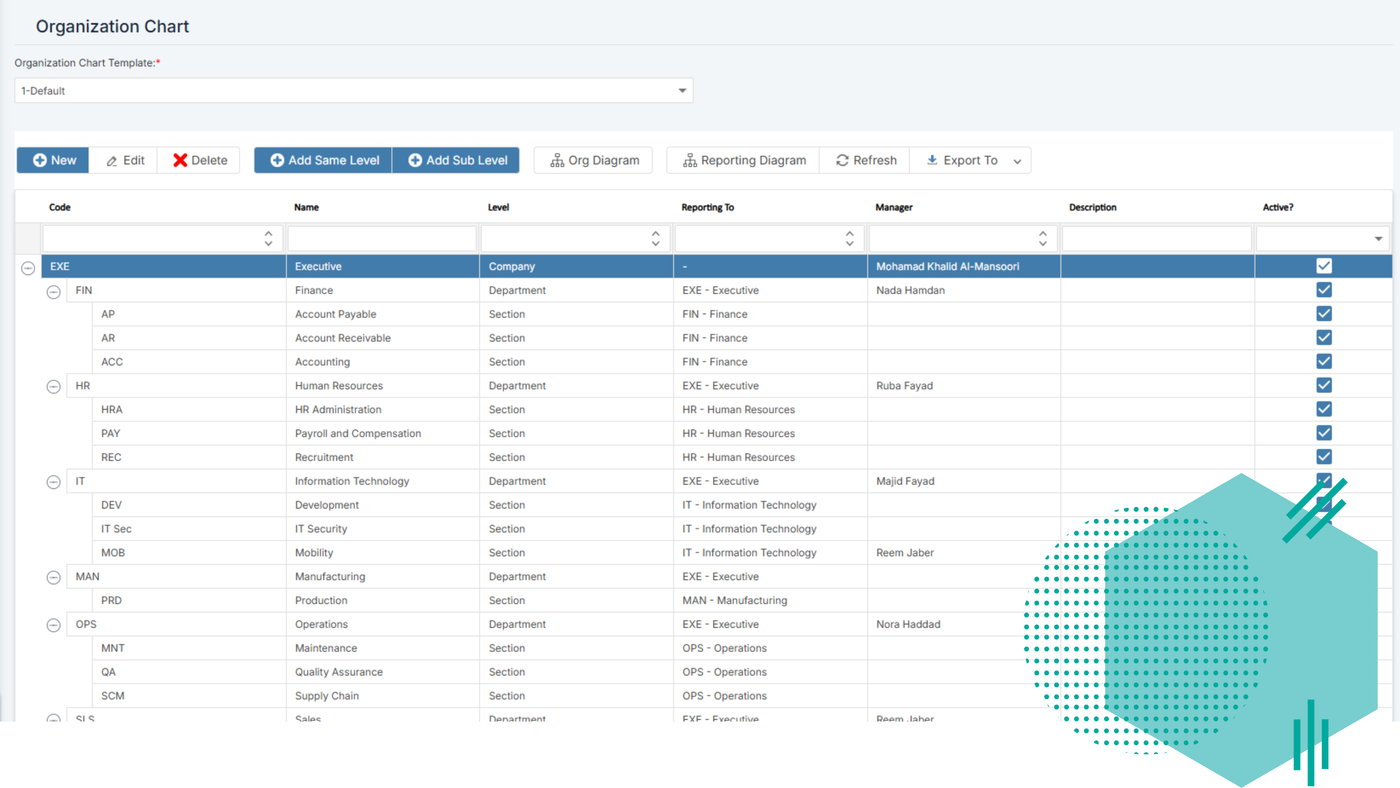Open the Export To dropdown arrow

pos(1017,161)
